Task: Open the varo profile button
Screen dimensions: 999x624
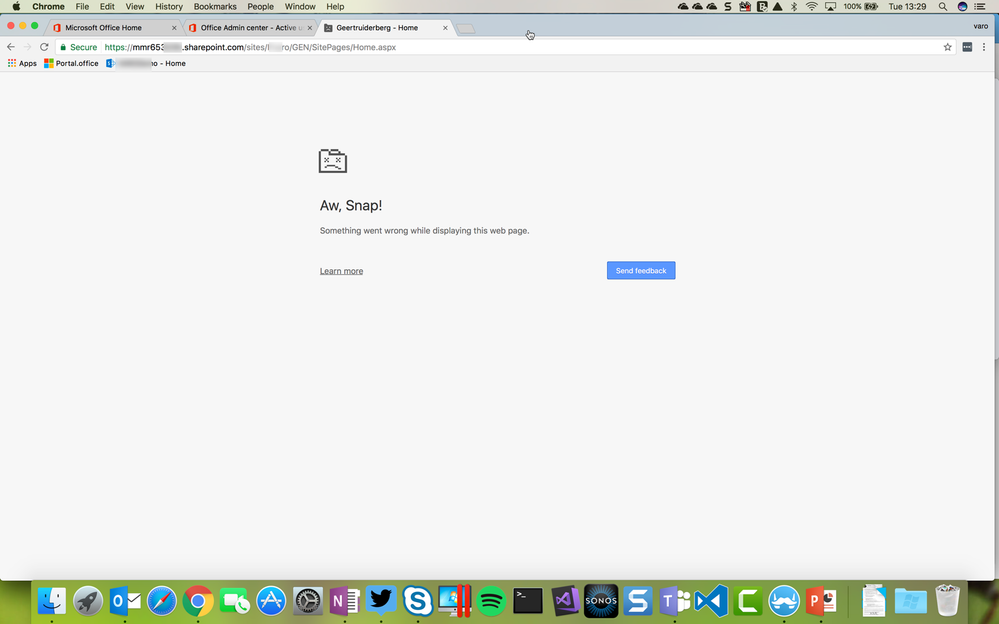Action: [x=981, y=26]
